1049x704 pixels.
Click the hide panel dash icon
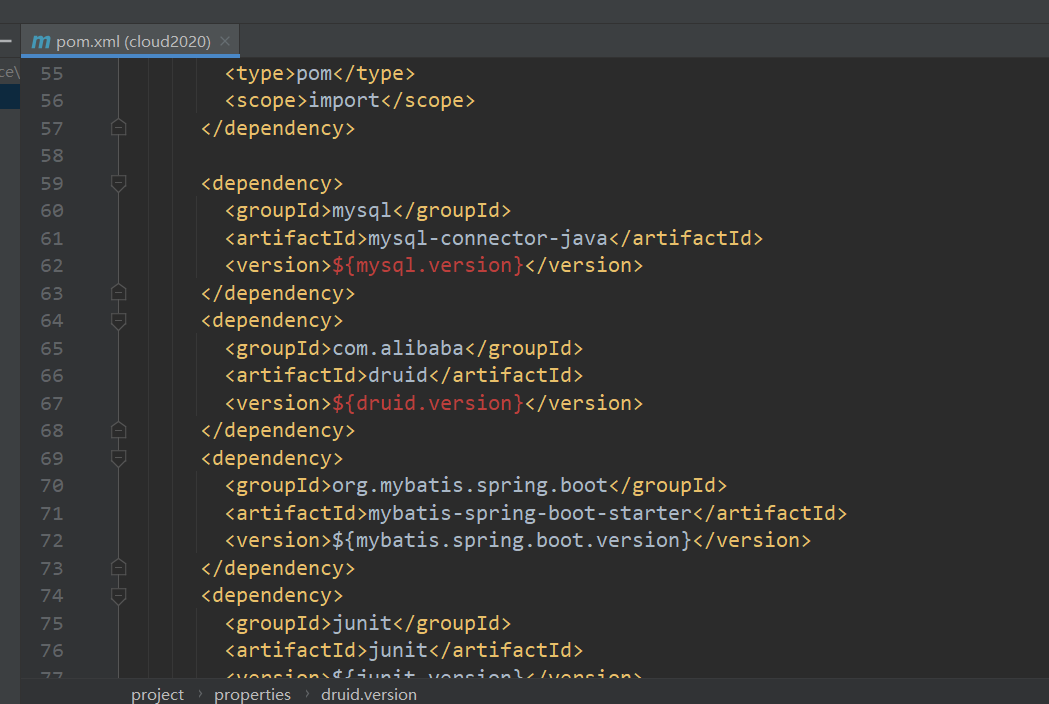[6, 42]
